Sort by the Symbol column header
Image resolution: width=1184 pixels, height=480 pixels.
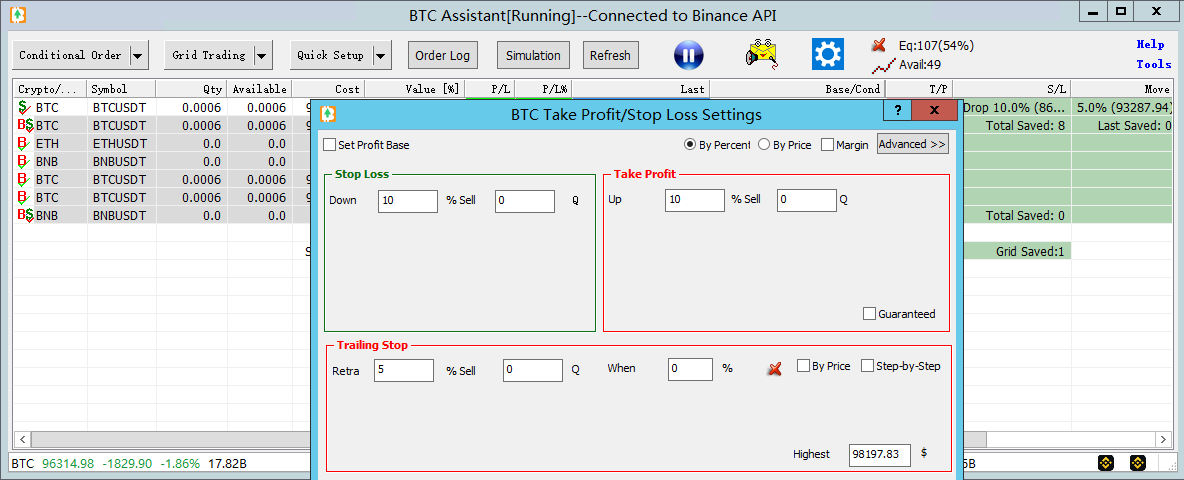tap(121, 89)
